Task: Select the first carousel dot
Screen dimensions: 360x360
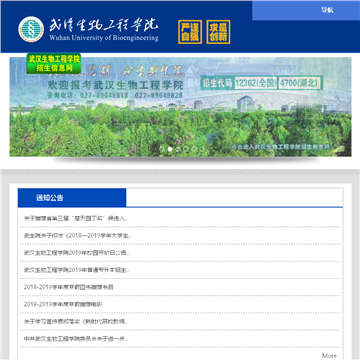Action: (x=162, y=149)
